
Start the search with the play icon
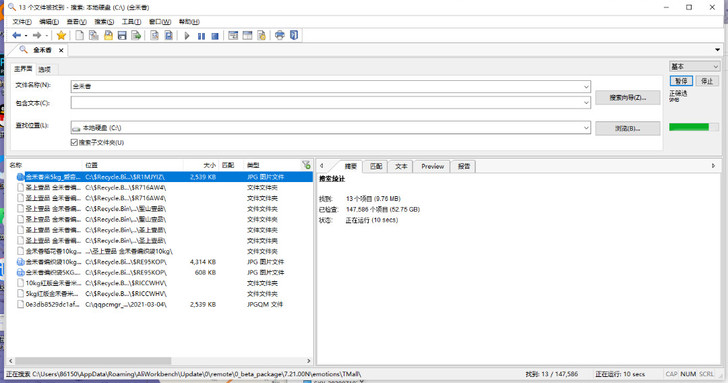[x=187, y=36]
